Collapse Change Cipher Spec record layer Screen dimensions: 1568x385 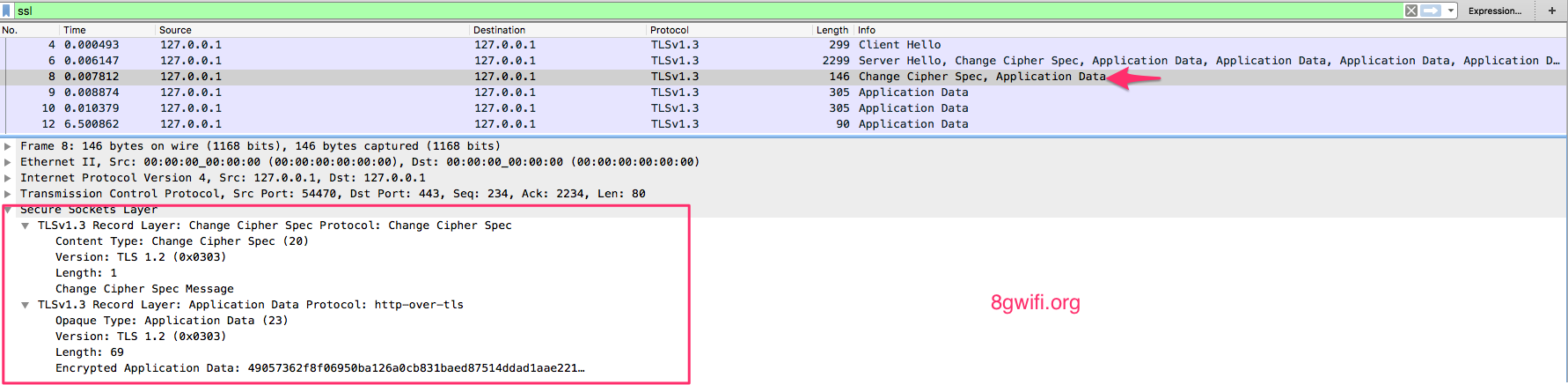point(26,226)
